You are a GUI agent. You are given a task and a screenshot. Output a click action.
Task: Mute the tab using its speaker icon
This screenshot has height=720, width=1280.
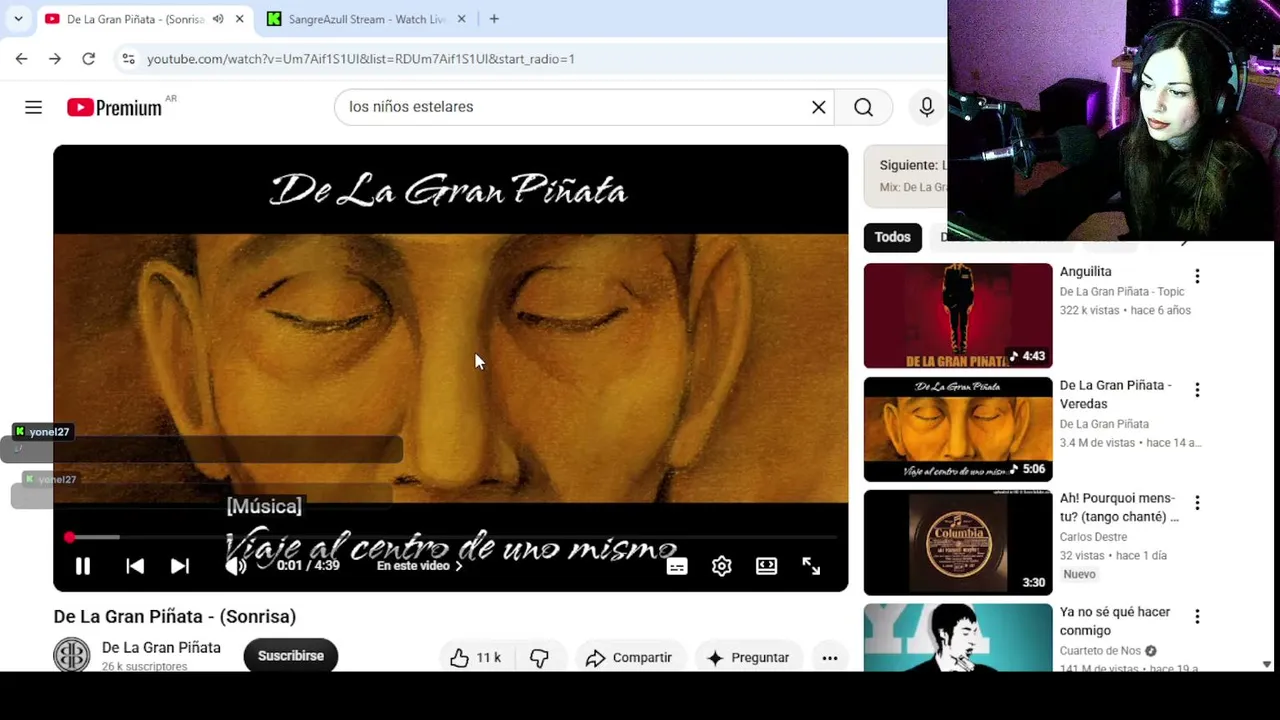[x=217, y=19]
